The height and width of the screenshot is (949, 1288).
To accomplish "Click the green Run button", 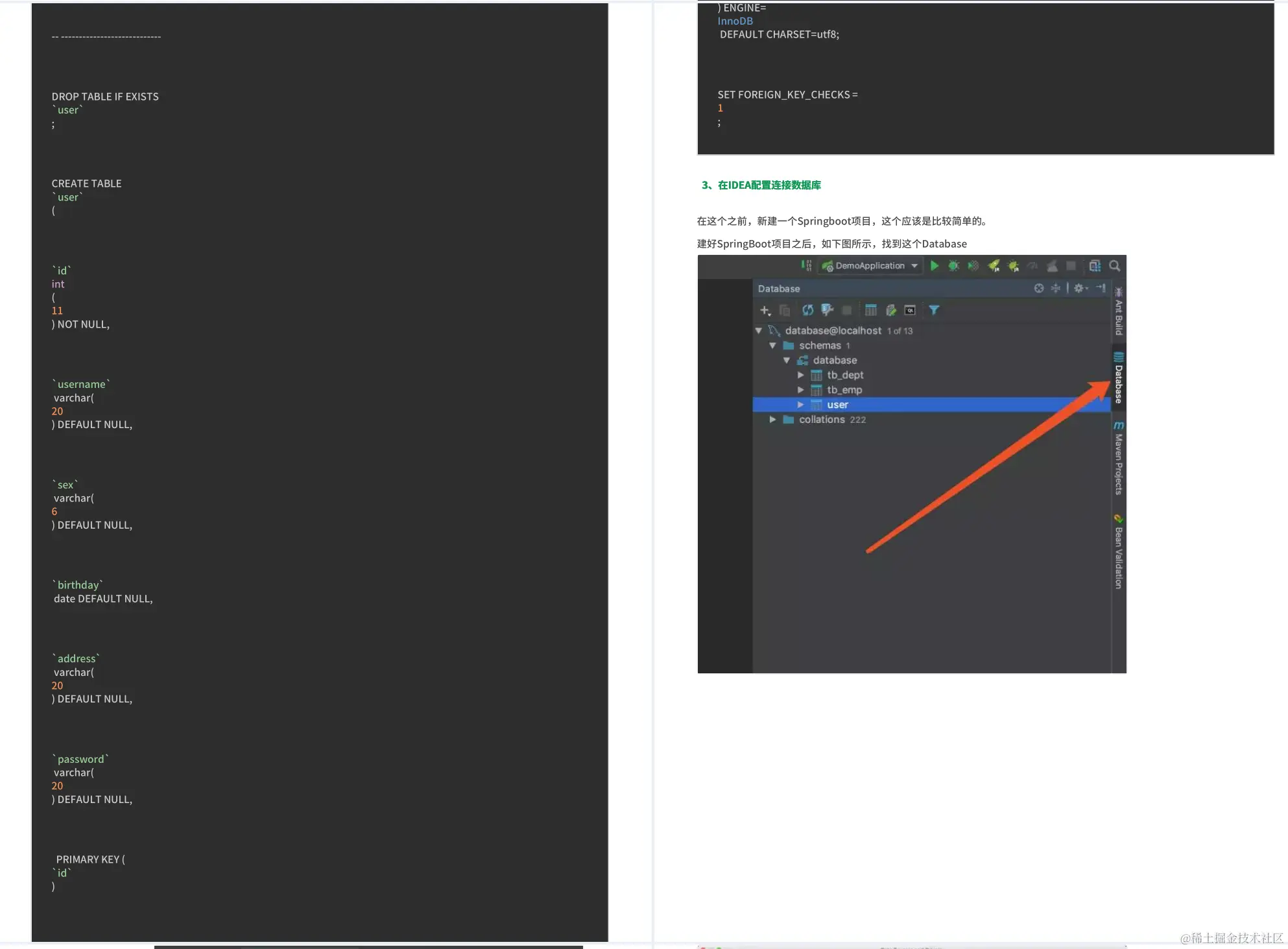I will pyautogui.click(x=934, y=266).
